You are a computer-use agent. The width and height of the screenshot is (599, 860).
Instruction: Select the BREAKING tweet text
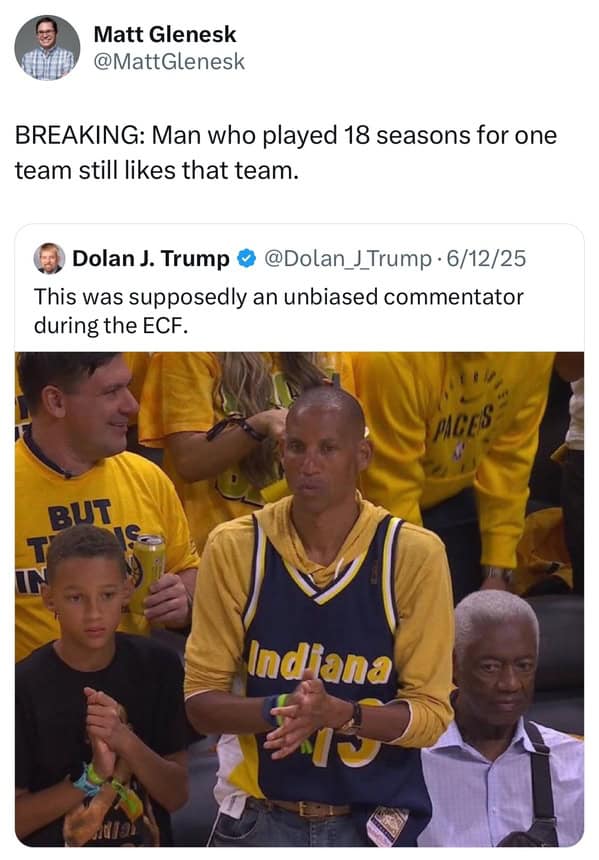[286, 152]
